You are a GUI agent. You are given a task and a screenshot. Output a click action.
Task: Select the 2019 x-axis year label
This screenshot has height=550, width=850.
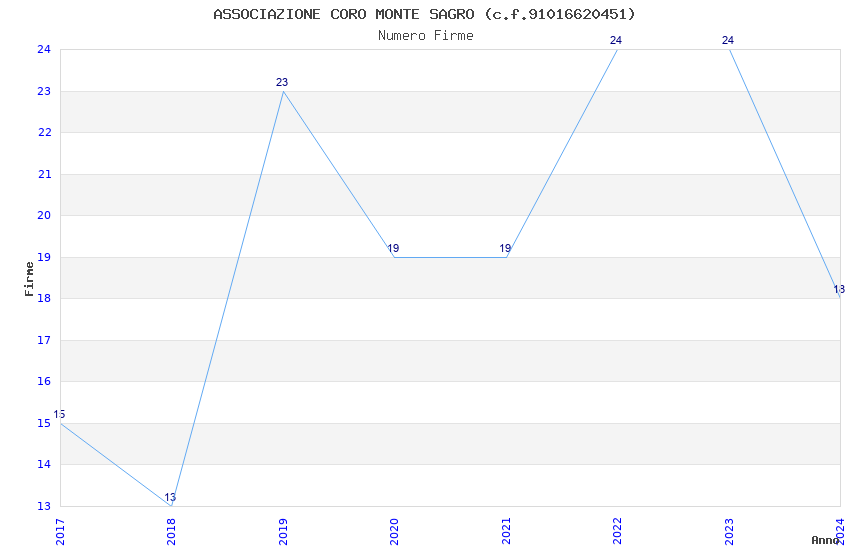click(283, 532)
